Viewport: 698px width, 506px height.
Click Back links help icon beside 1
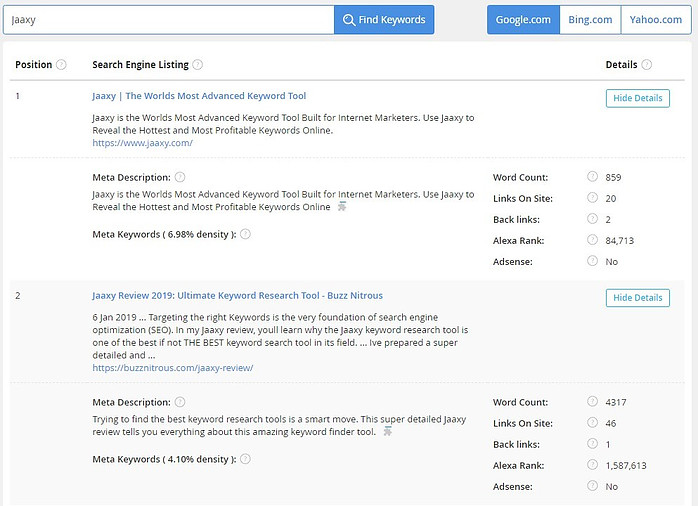click(592, 443)
